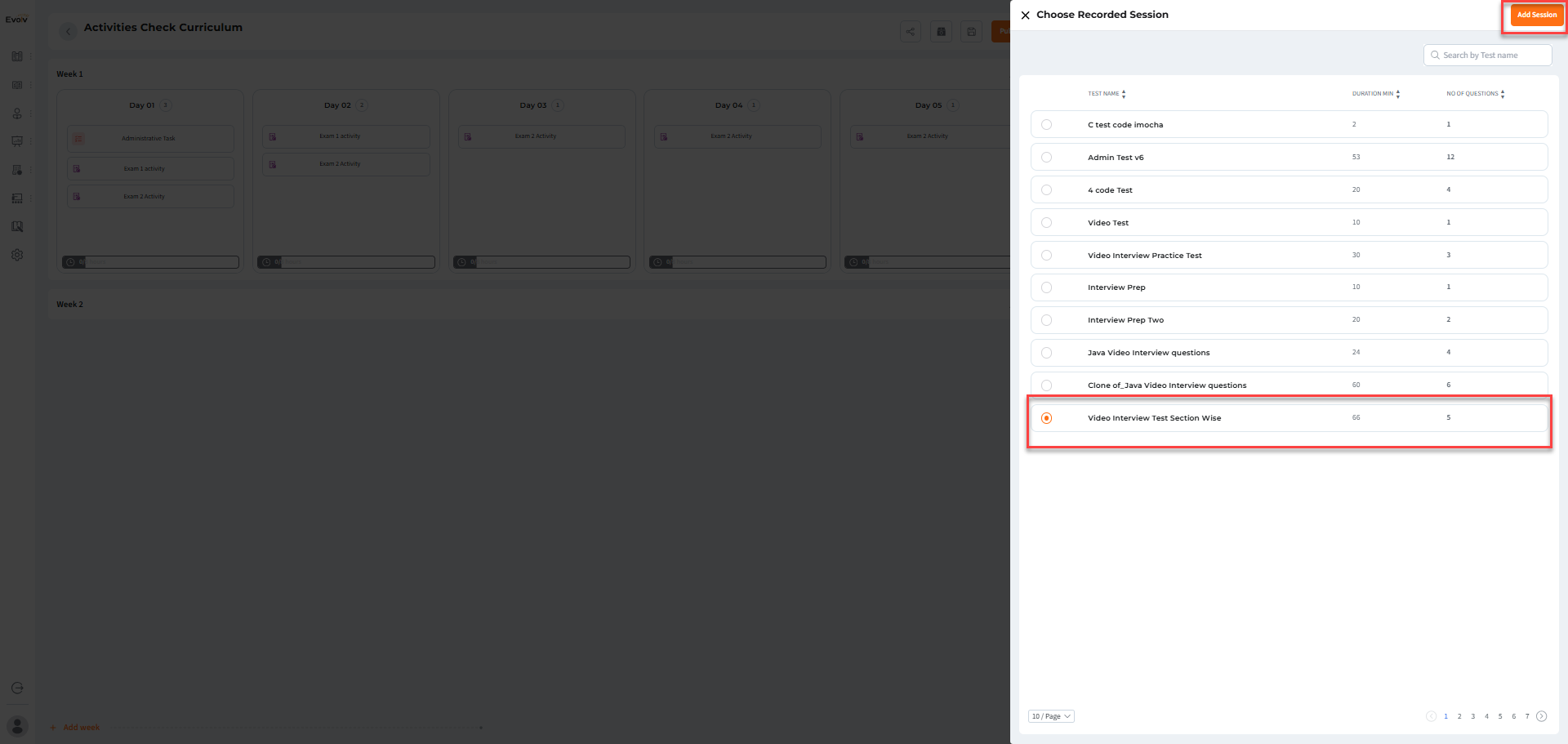The image size is (1568, 744).
Task: Click the Java Video Interview questions name
Action: [1149, 353]
